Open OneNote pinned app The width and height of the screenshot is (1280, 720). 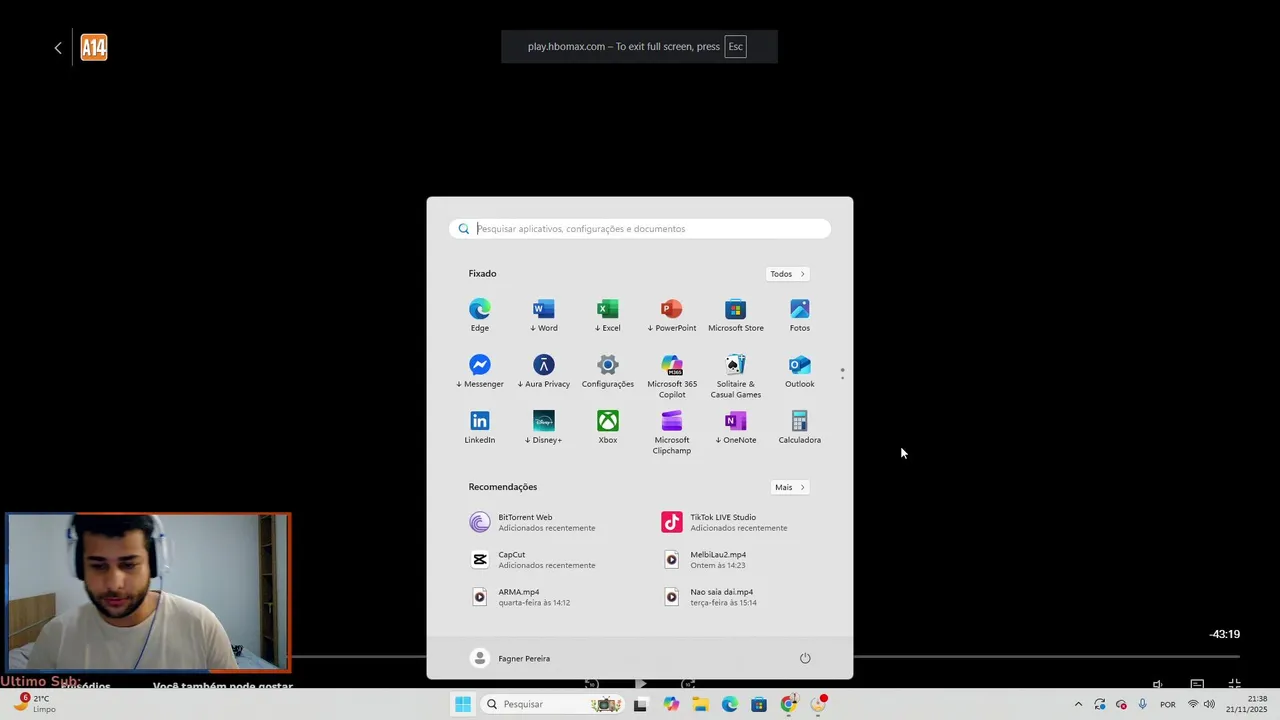736,427
